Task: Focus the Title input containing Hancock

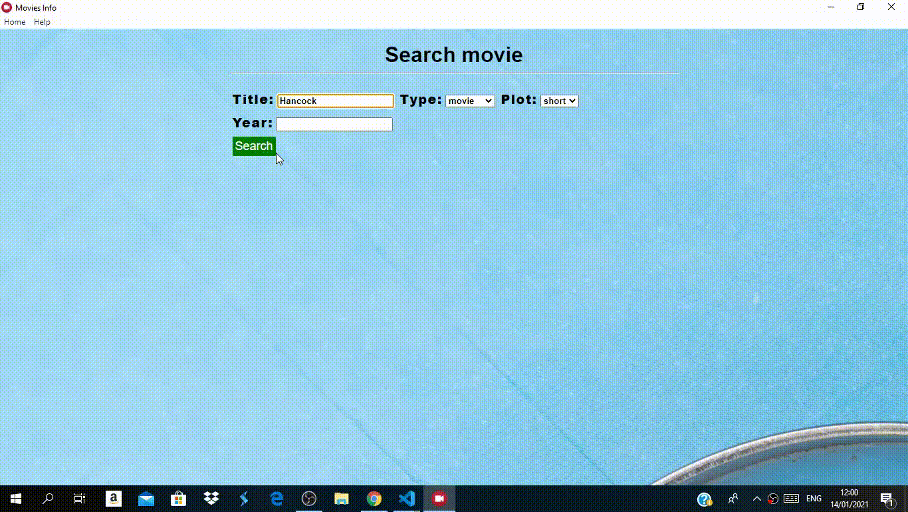Action: tap(335, 101)
